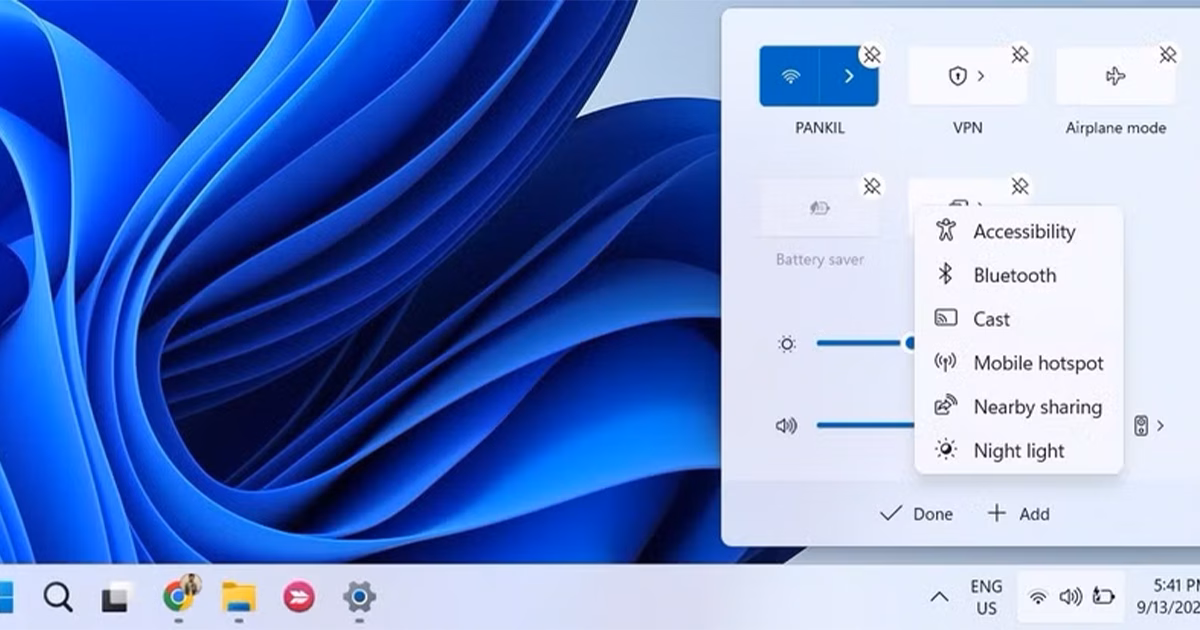1200x630 pixels.
Task: Click the tray battery icon
Action: coord(1102,598)
